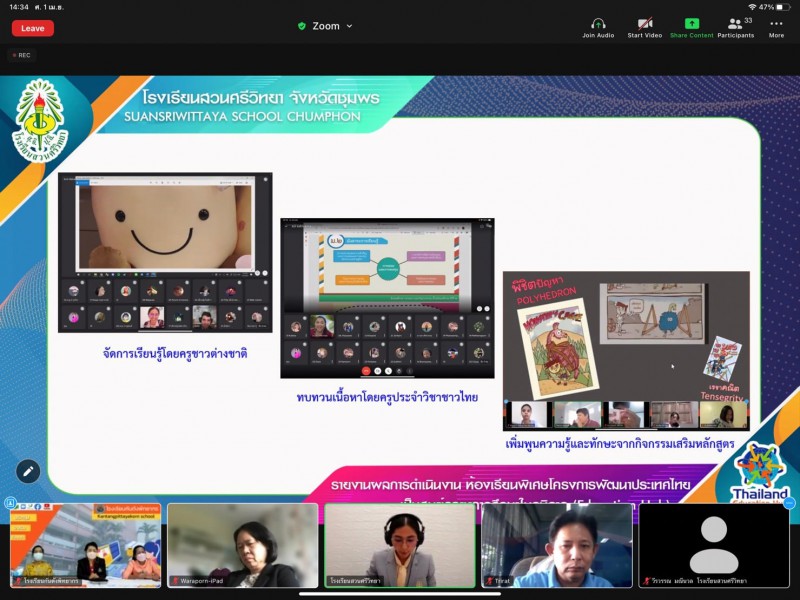The image size is (800, 600).
Task: Click the REC recording indicator
Action: 20,56
